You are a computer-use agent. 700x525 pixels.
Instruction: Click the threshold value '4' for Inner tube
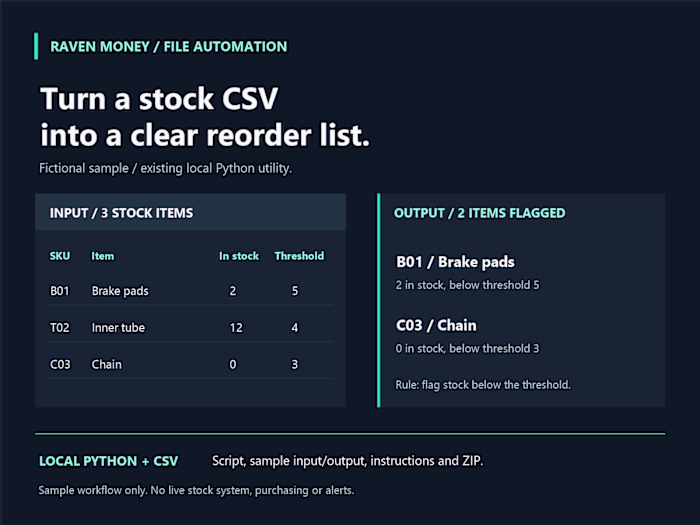[295, 328]
